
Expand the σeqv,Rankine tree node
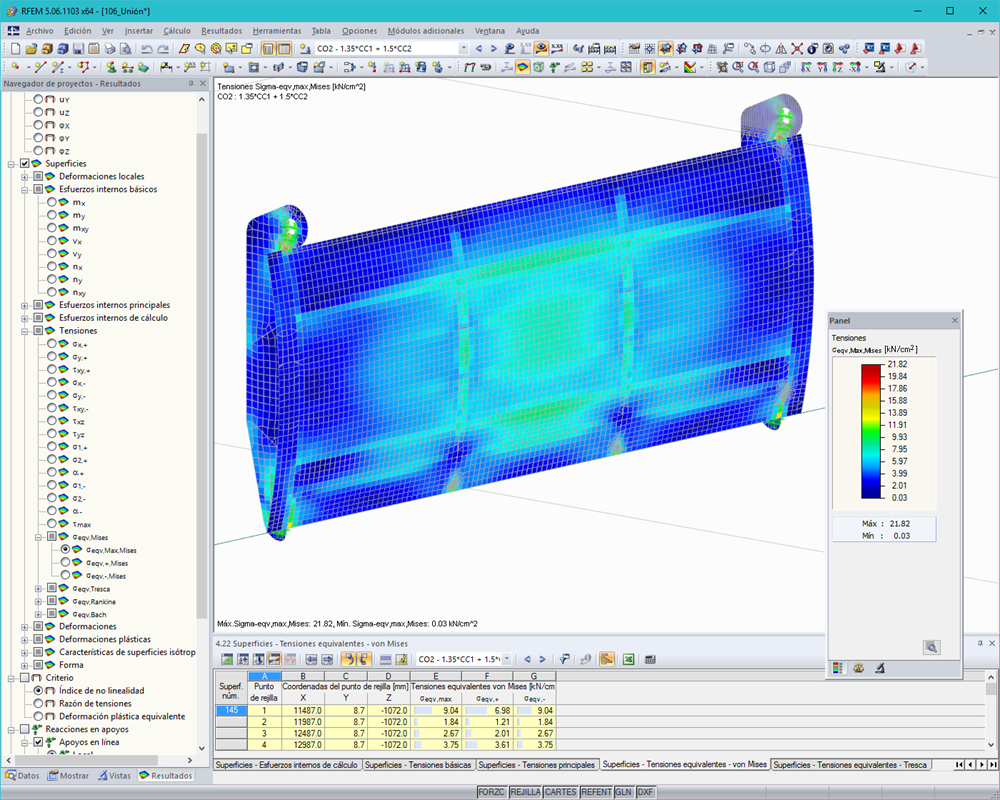tap(38, 601)
